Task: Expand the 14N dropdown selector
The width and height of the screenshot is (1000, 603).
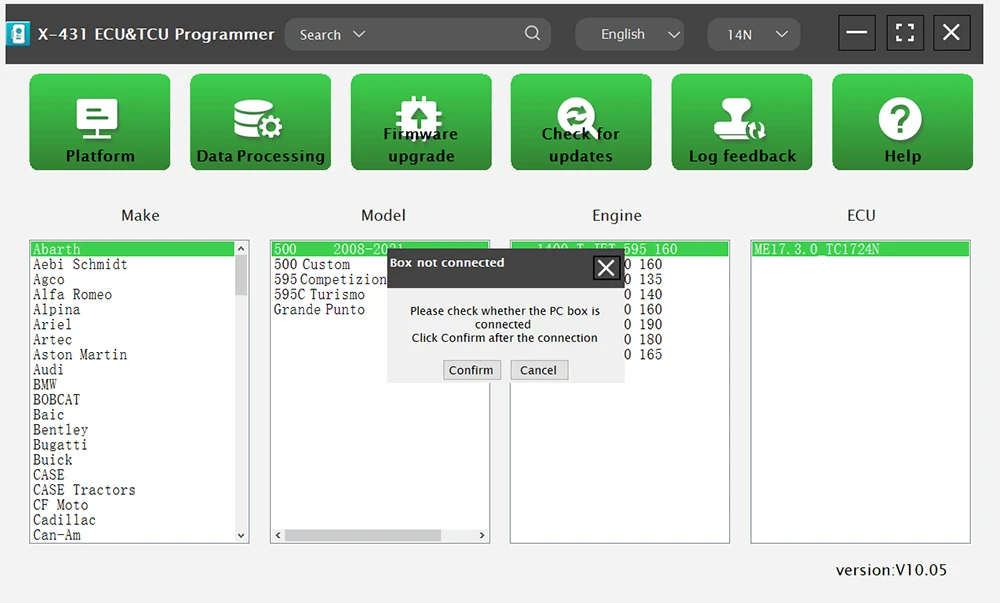Action: [x=781, y=35]
